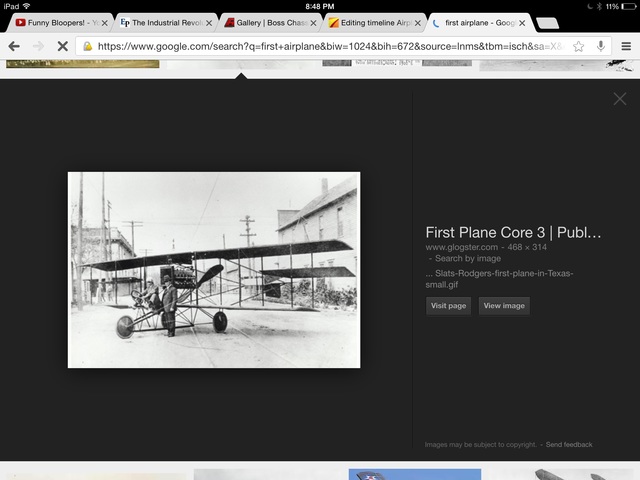
Task: Stop page loading with X button
Action: point(62,46)
